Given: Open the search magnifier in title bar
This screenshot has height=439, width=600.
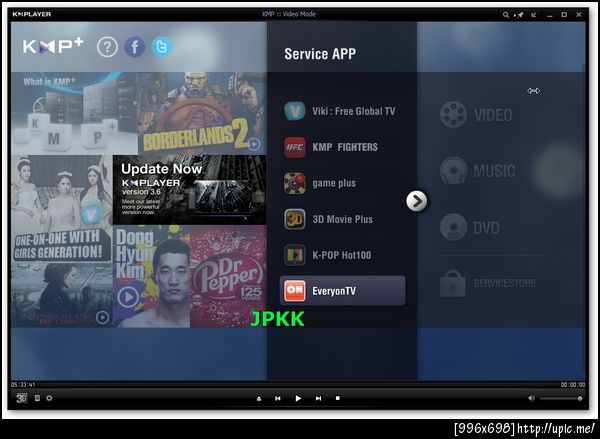Looking at the screenshot, I should (x=506, y=15).
